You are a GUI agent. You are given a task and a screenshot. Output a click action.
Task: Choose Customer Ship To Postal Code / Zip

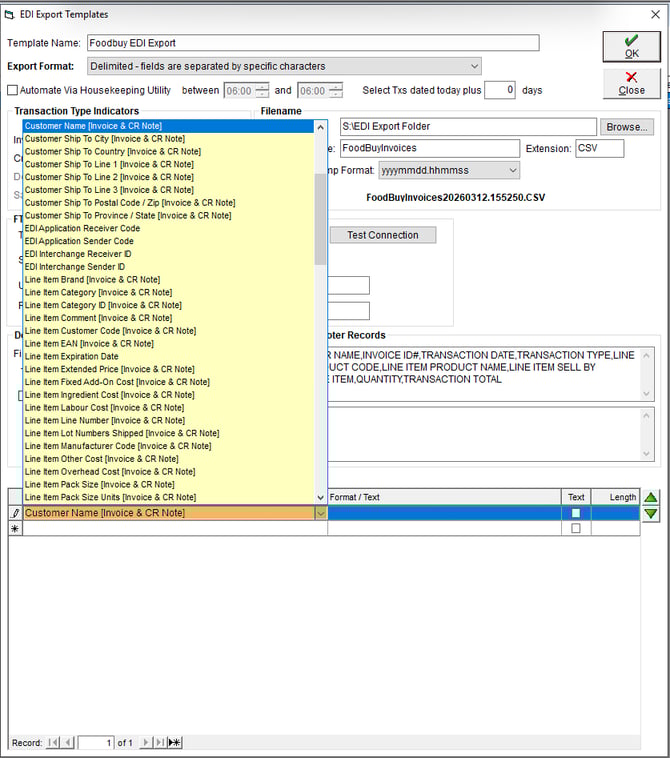[x=168, y=203]
